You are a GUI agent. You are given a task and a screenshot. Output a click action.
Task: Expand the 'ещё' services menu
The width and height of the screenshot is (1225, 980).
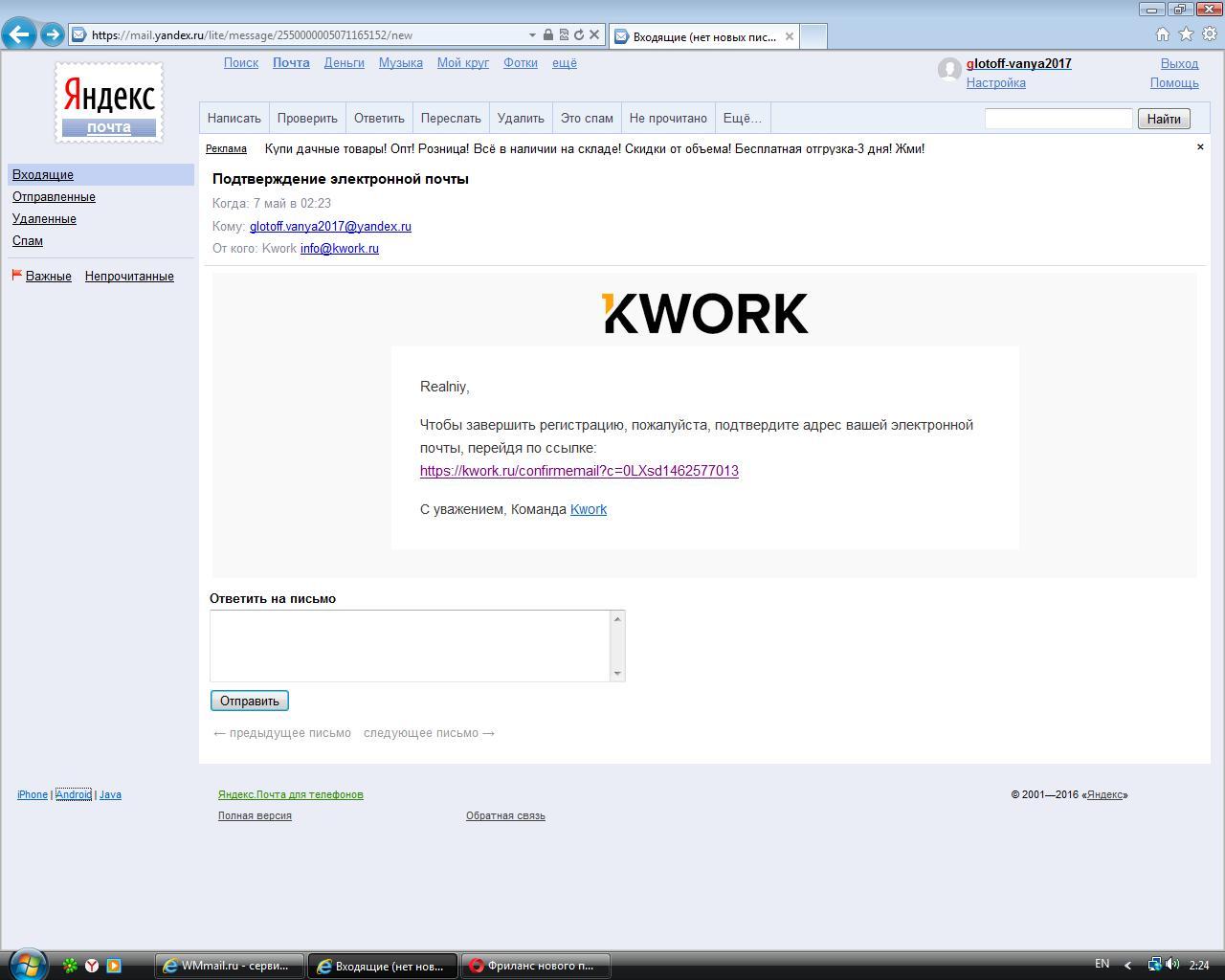pos(565,62)
